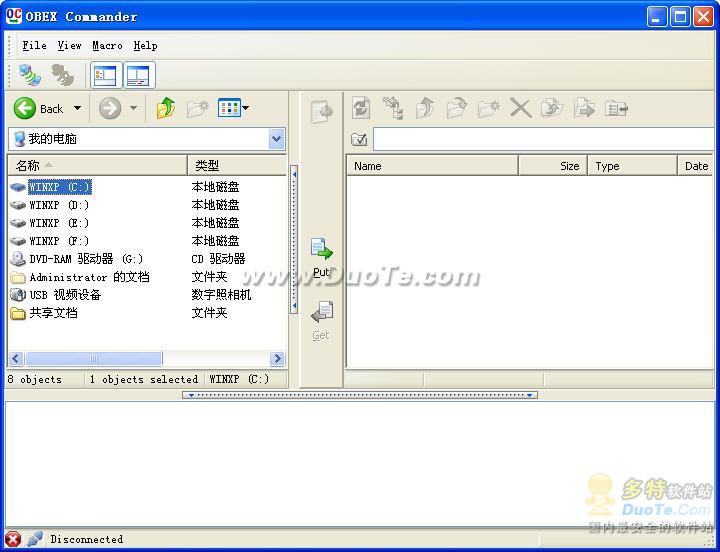This screenshot has width=720, height=552.
Task: Click the green Back arrow button
Action: click(26, 108)
